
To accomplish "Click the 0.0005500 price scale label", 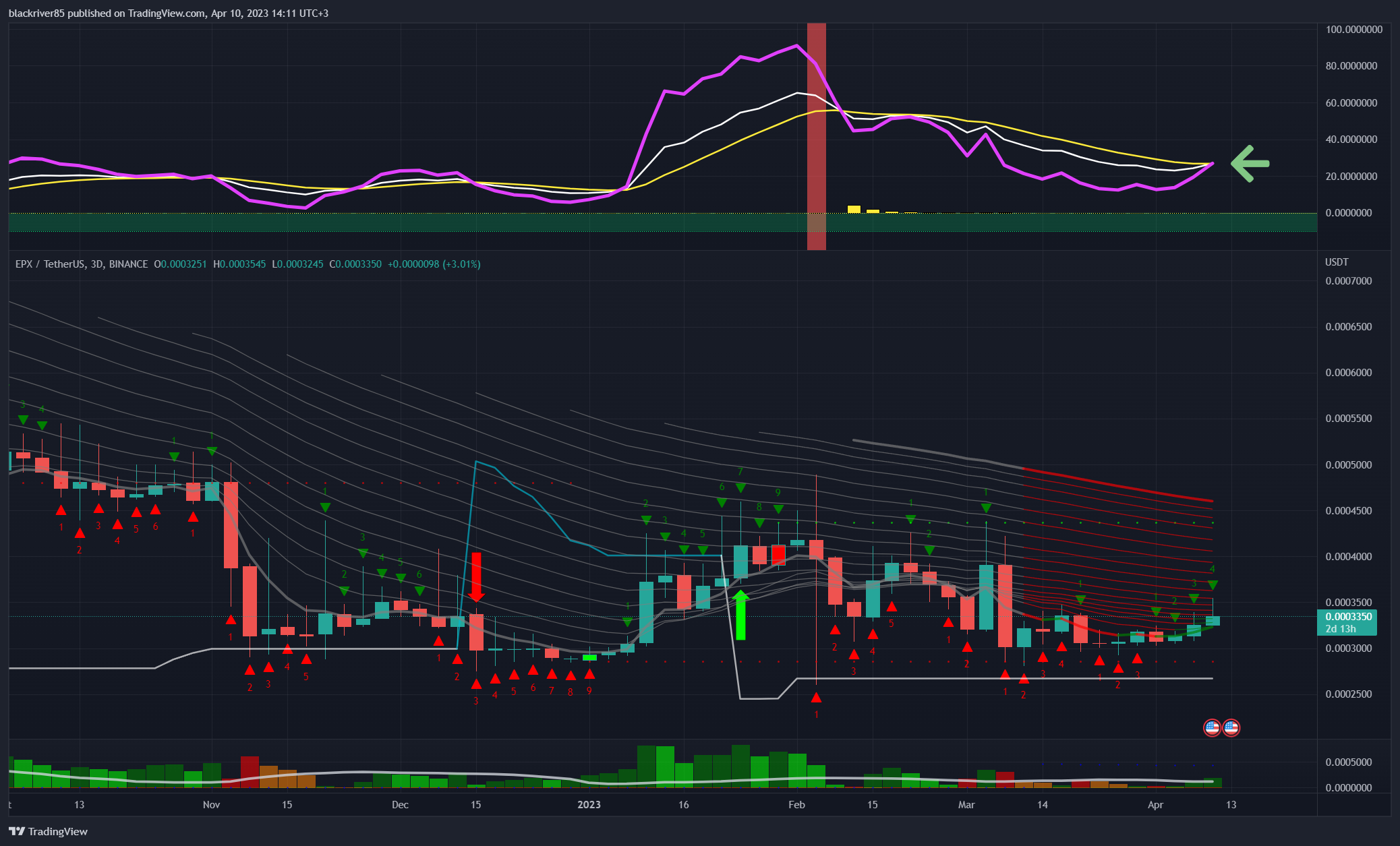I will pyautogui.click(x=1349, y=419).
